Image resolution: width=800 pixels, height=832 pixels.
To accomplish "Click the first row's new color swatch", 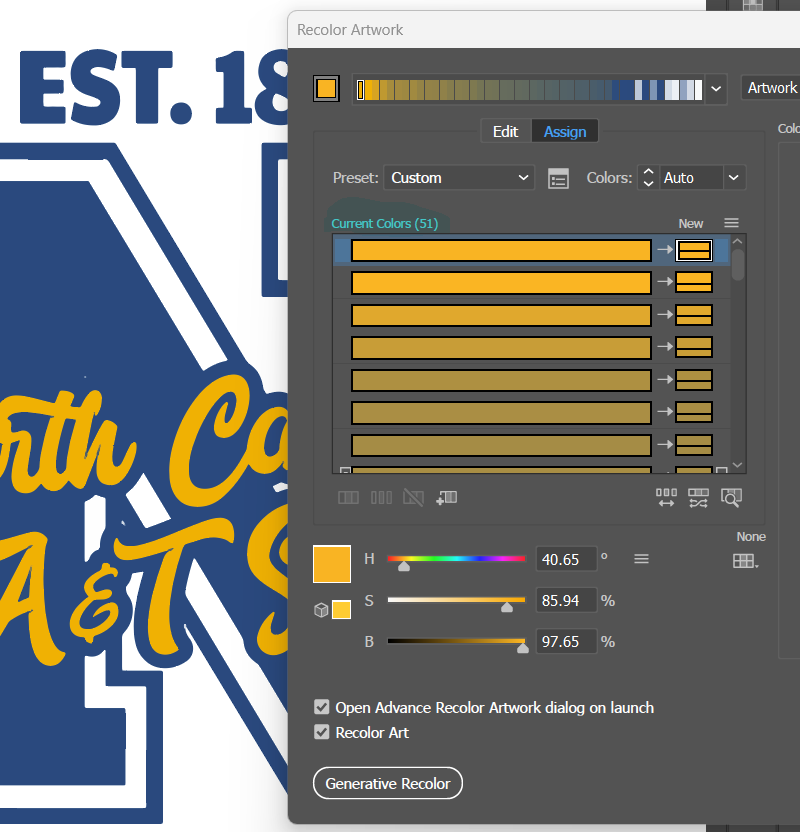I will click(694, 250).
